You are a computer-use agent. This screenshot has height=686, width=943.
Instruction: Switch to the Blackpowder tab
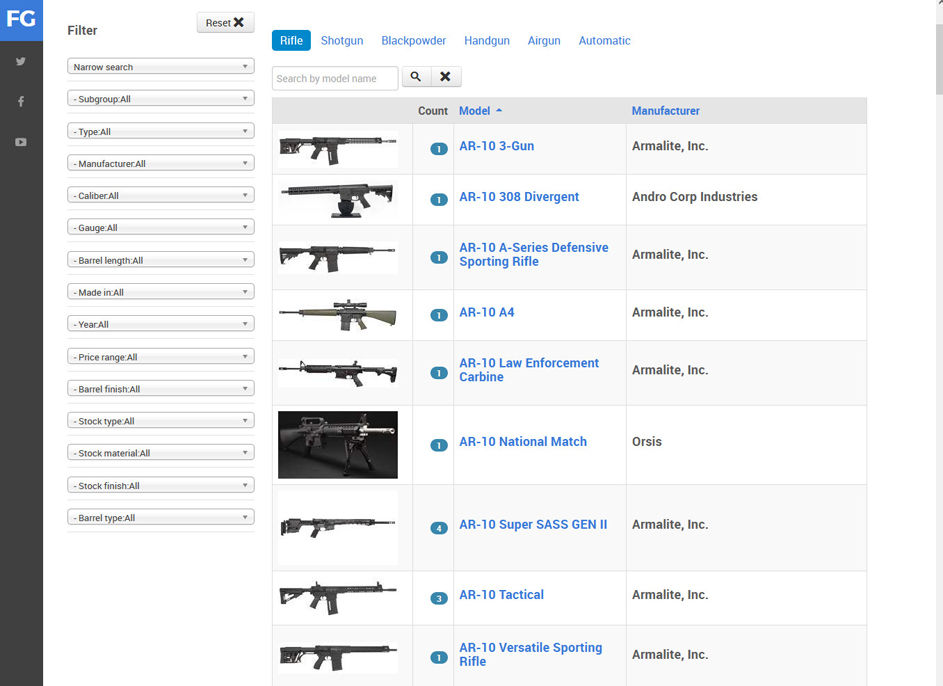[x=414, y=40]
